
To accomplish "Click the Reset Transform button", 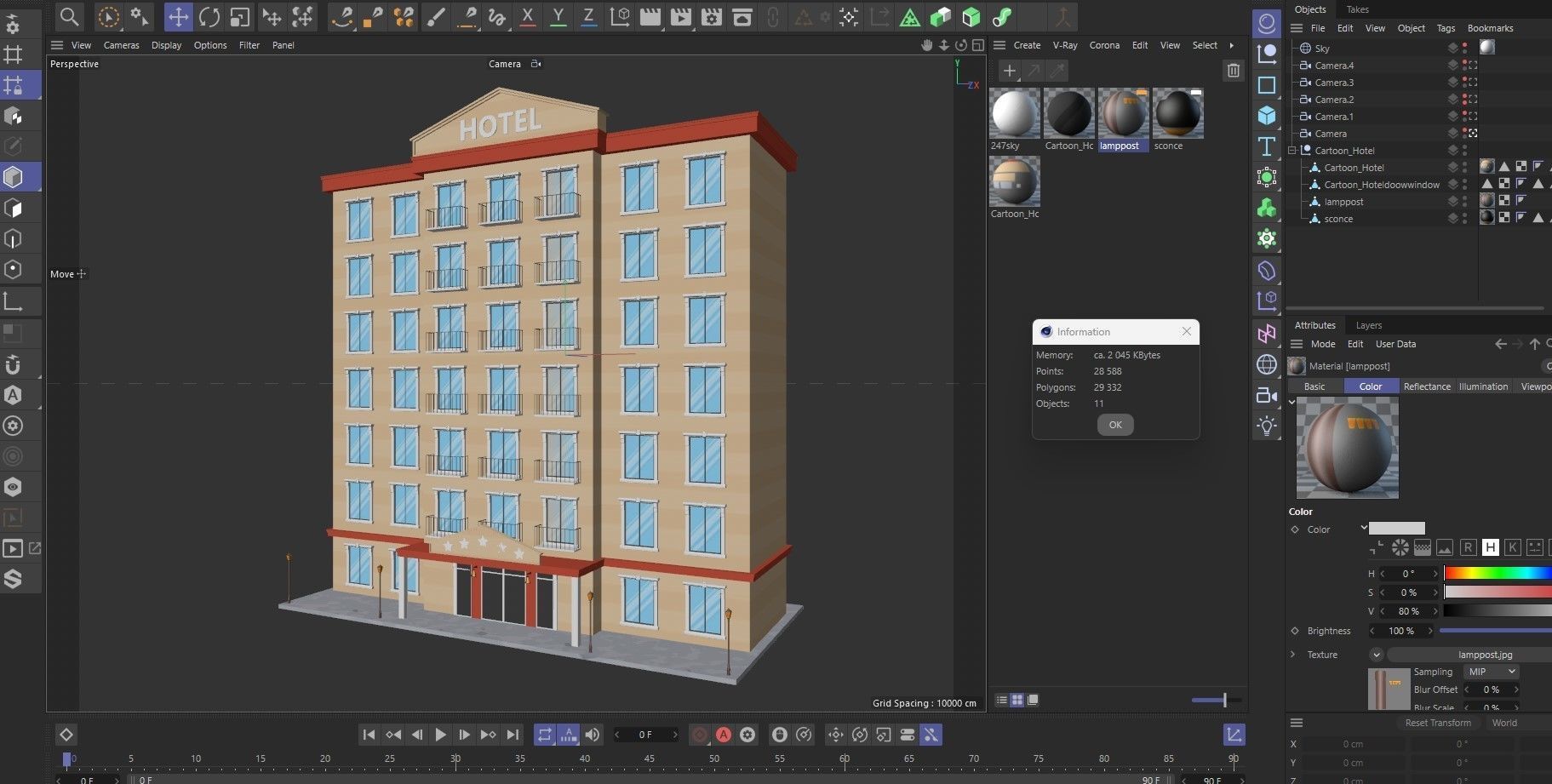I will click(x=1438, y=723).
